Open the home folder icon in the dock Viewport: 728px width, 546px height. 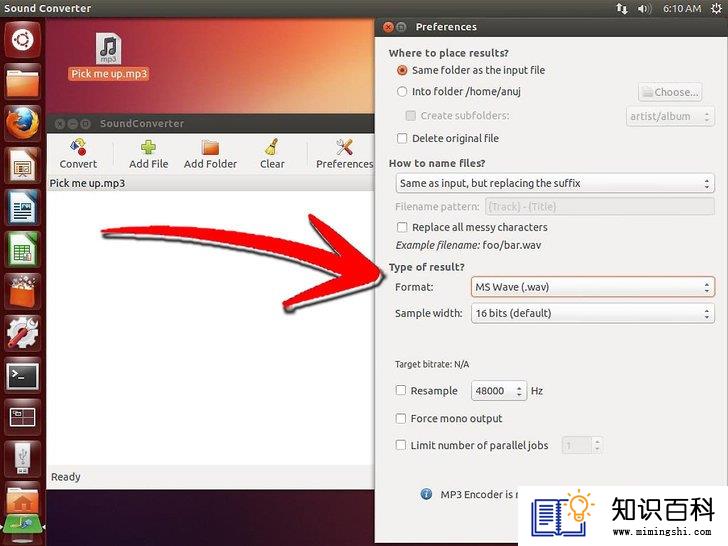coord(22,500)
